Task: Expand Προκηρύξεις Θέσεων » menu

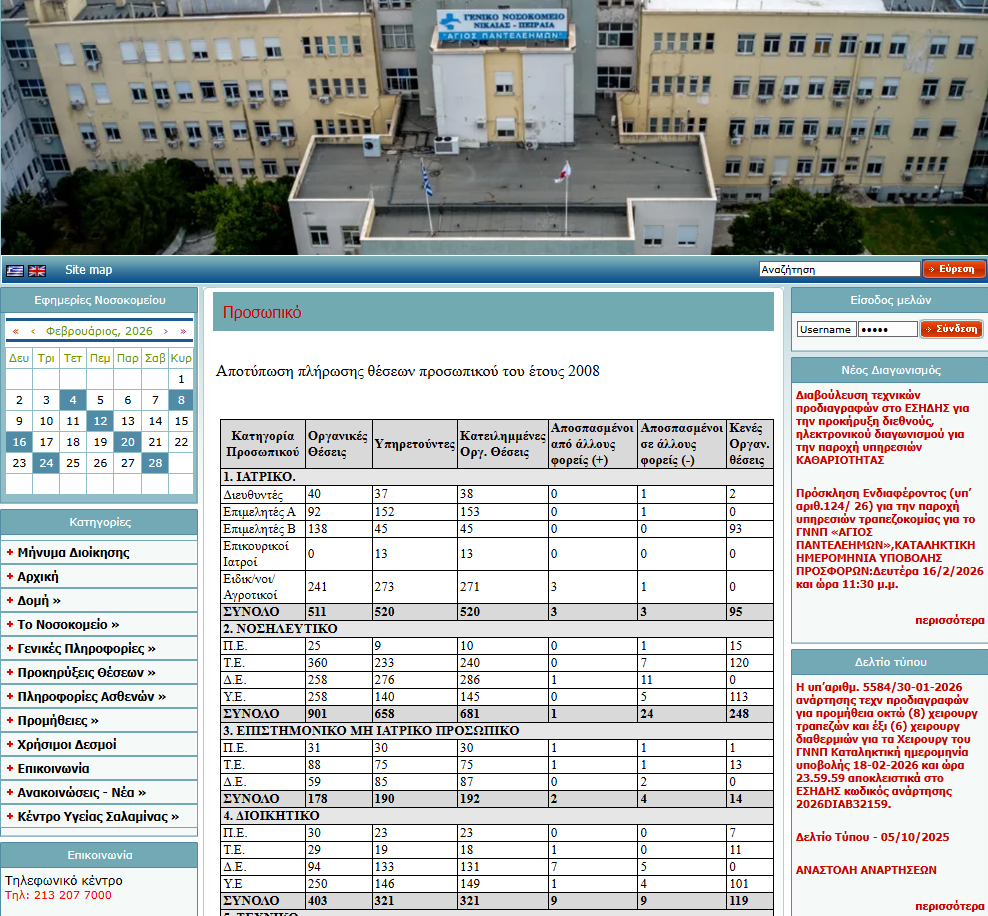Action: pos(86,672)
